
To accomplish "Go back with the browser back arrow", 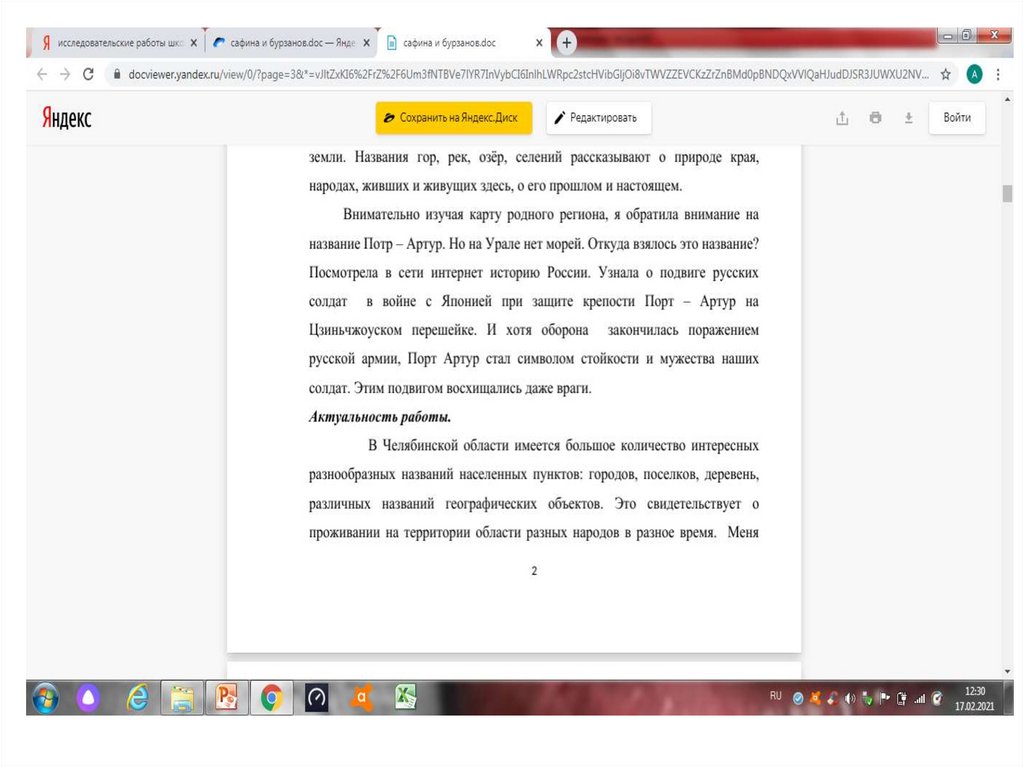I will point(42,74).
